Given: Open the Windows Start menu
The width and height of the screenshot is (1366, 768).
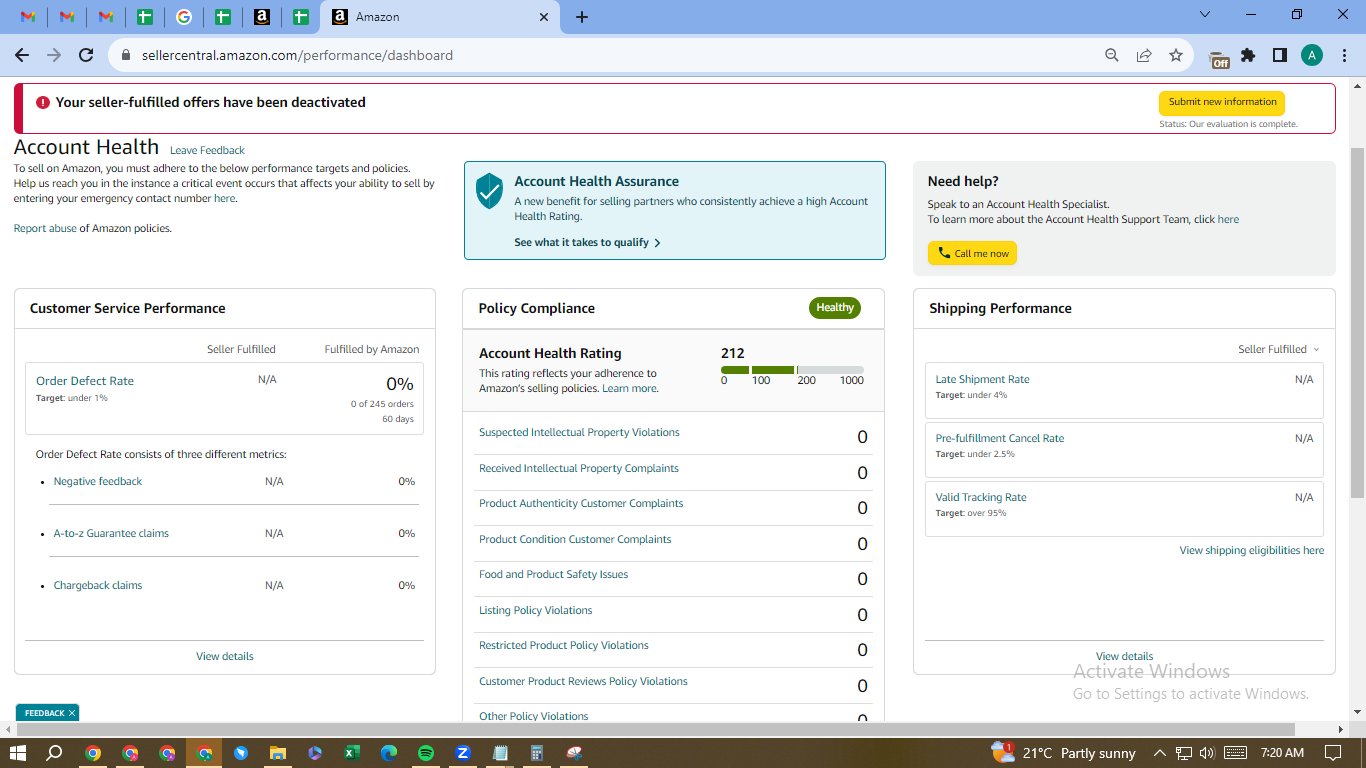Looking at the screenshot, I should pyautogui.click(x=17, y=753).
